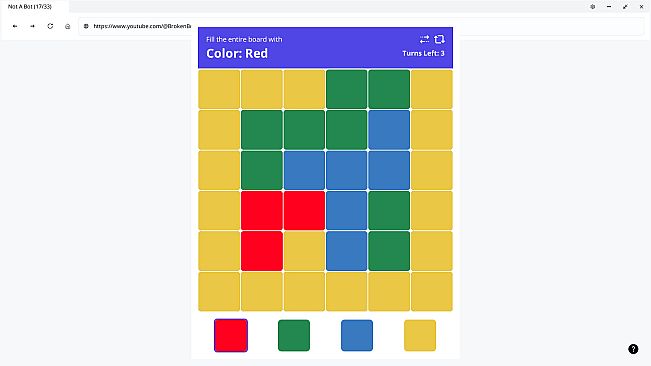Click the Turns Left: 3 counter
The height and width of the screenshot is (366, 651).
[x=423, y=53]
